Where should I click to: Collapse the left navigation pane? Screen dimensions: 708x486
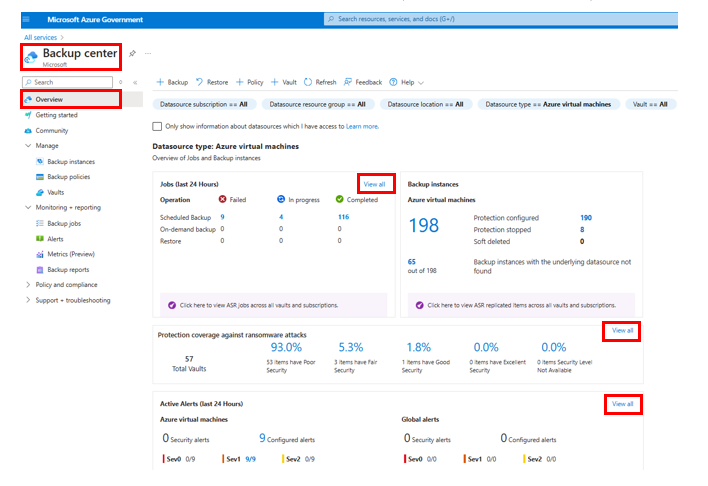point(135,82)
